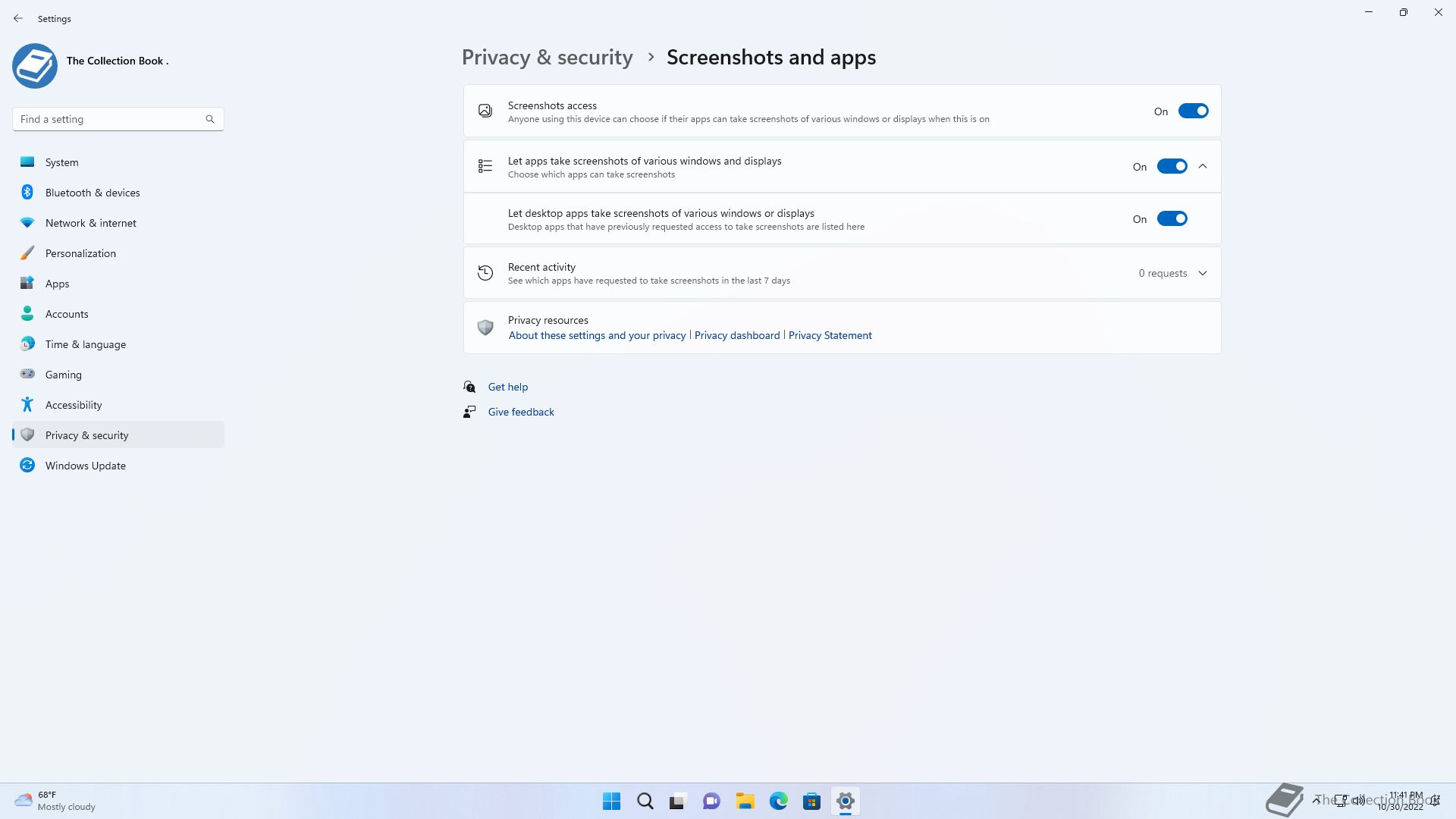
Task: Click Microsoft Edge in the taskbar
Action: click(x=778, y=801)
